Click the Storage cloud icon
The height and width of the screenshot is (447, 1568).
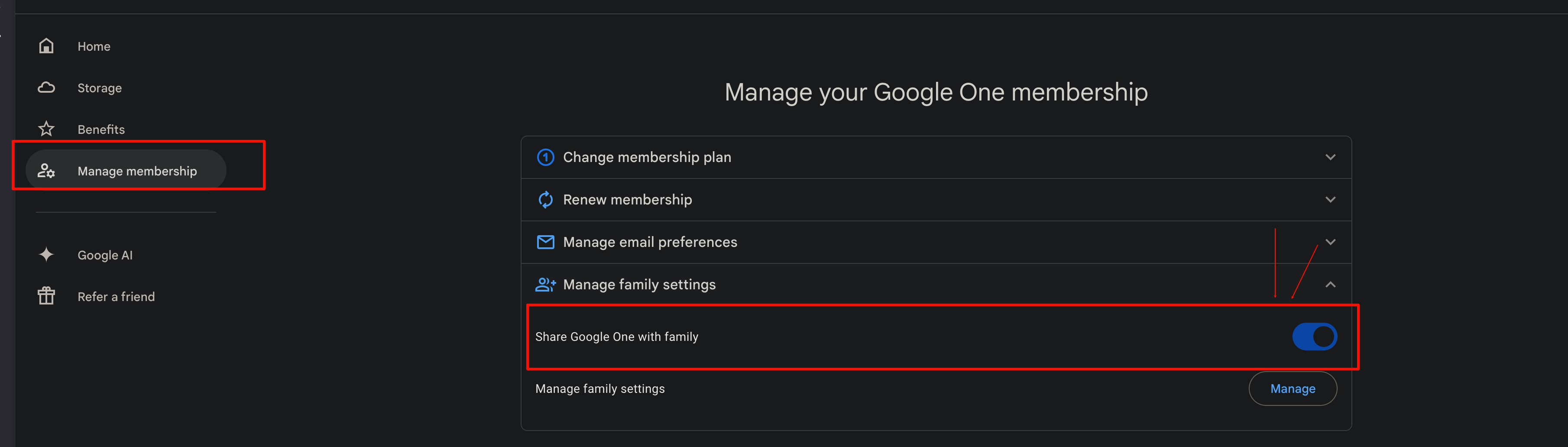coord(46,87)
